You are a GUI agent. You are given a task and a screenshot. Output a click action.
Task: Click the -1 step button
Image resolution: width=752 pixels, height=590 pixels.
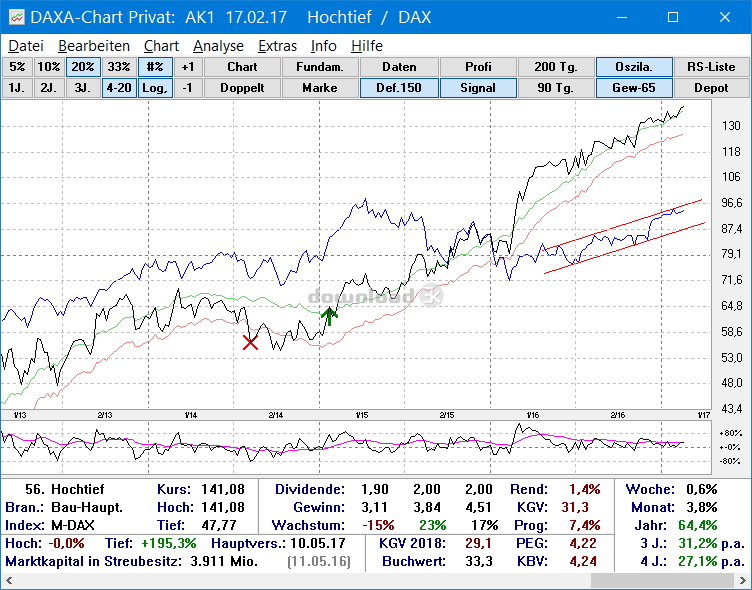click(188, 88)
